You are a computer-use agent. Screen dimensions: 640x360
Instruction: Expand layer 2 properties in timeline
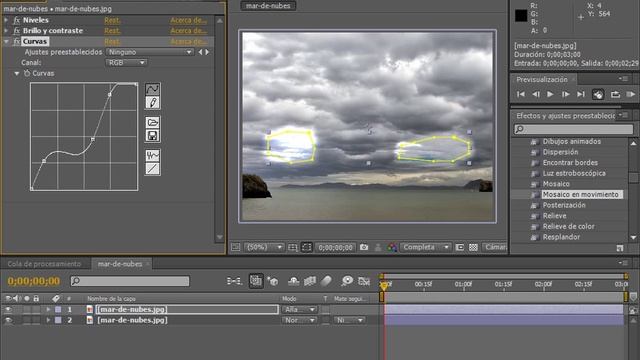(48, 320)
